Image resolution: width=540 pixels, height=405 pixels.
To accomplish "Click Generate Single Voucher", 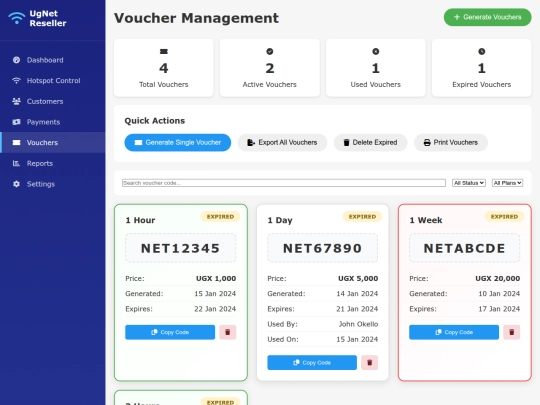I will (x=178, y=143).
